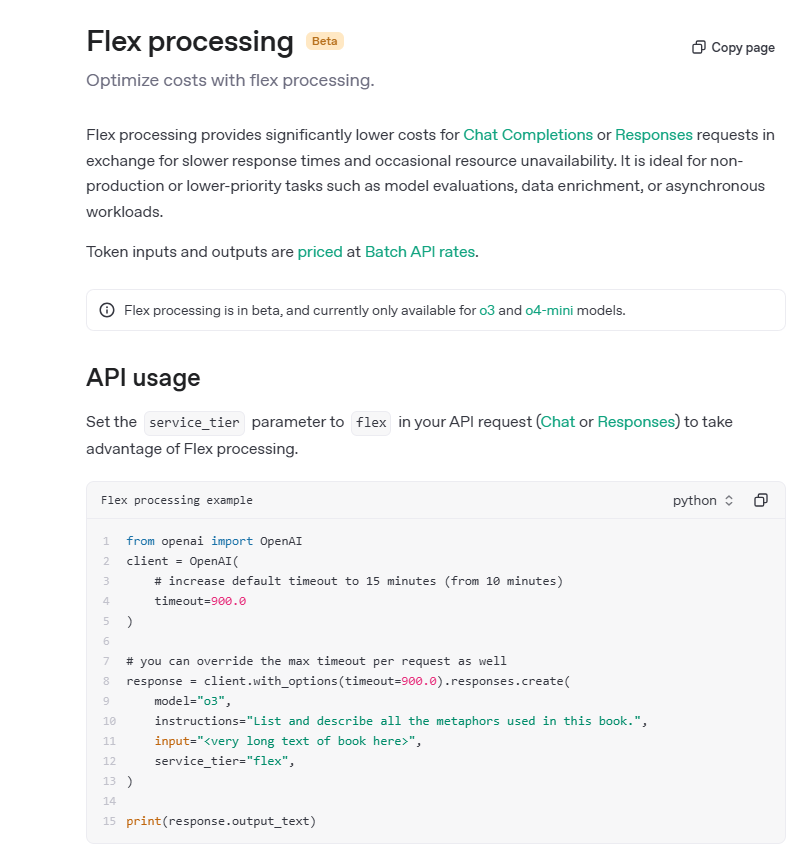Screen dimensions: 810x859
Task: Click the Beta badge next to the title
Action: (x=324, y=41)
